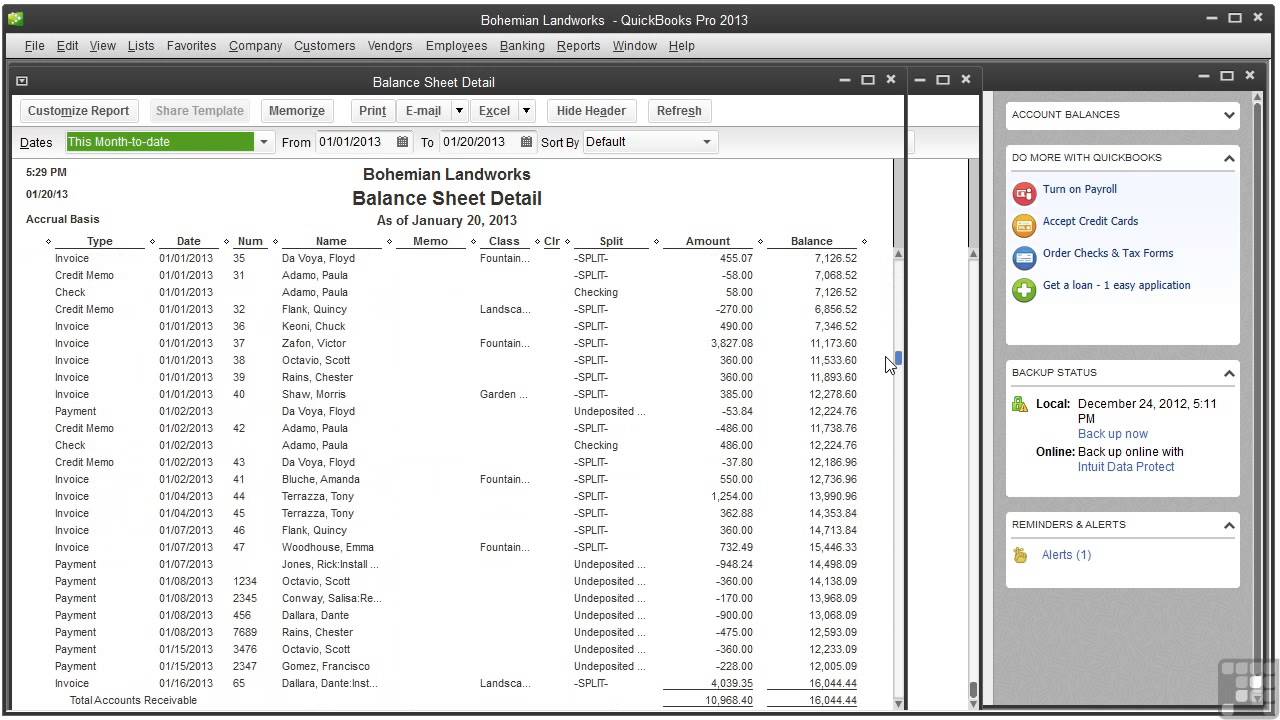1280x720 pixels.
Task: Click the Hide Header button
Action: pyautogui.click(x=591, y=111)
